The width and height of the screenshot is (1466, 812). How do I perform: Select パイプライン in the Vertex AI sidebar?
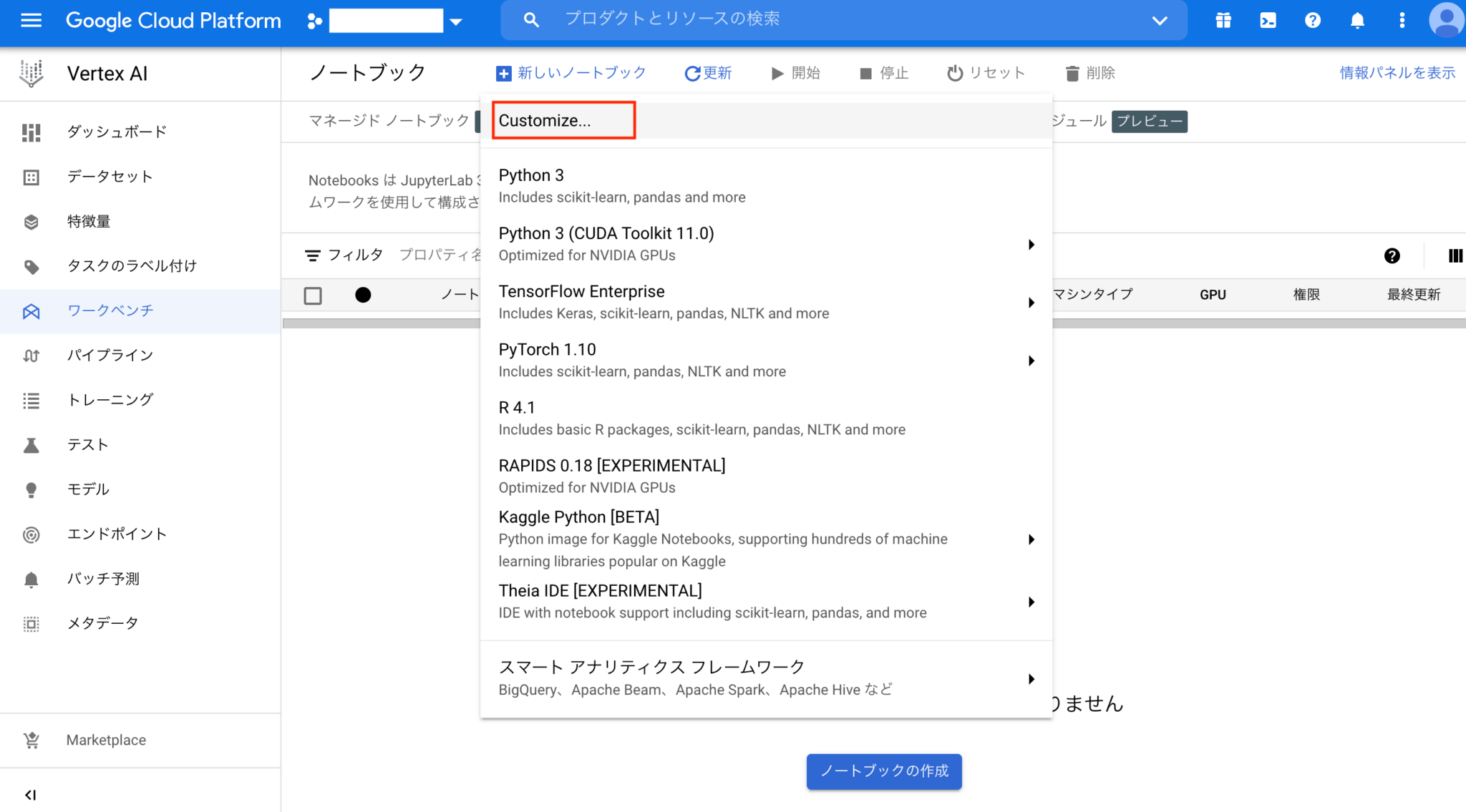pyautogui.click(x=110, y=355)
